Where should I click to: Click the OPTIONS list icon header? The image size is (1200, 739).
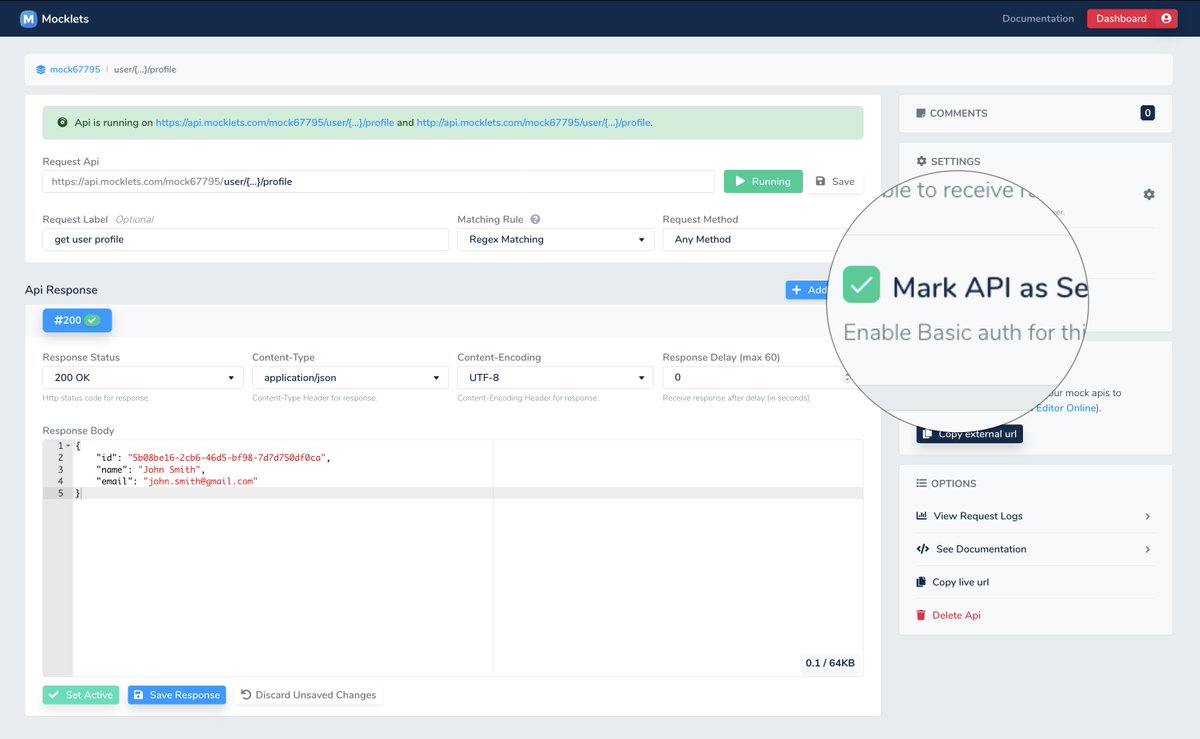(x=921, y=483)
